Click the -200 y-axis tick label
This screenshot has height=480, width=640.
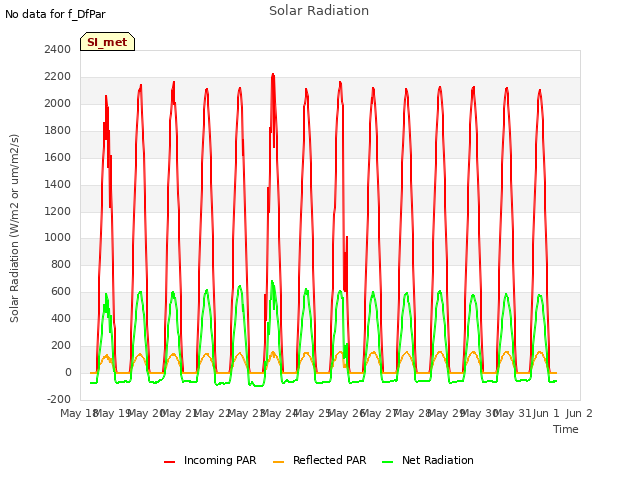point(59,399)
